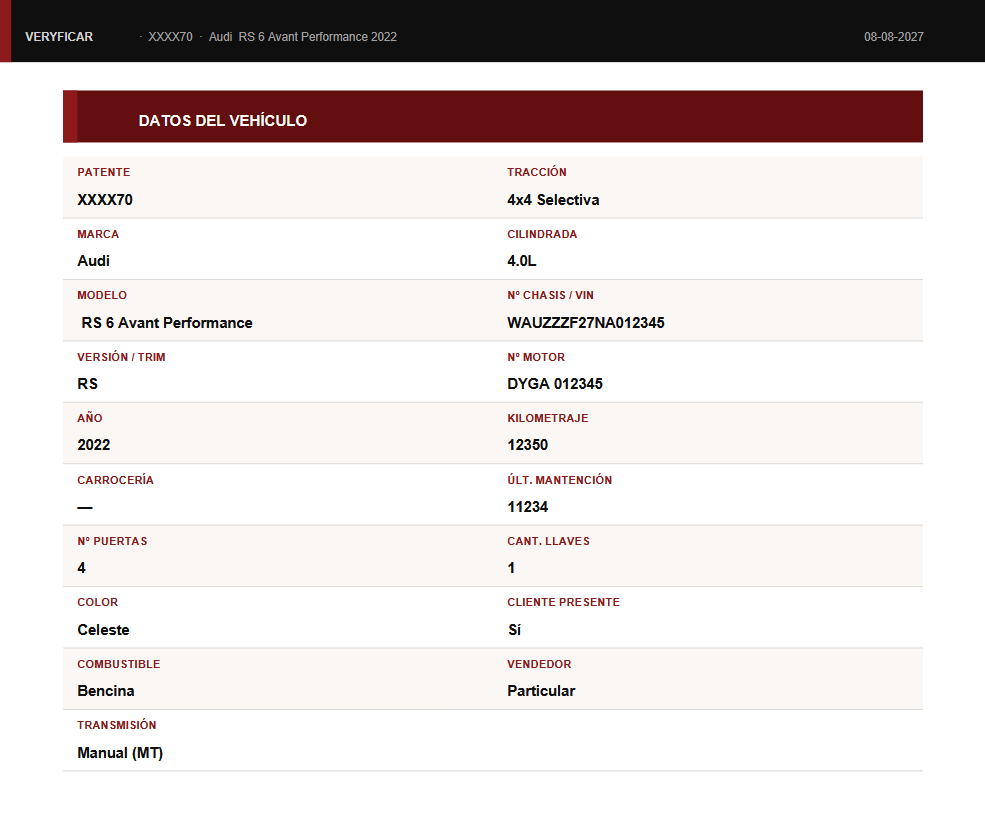Click the VENDEDOR label
Screen dimensions: 985x825
pyautogui.click(x=539, y=664)
